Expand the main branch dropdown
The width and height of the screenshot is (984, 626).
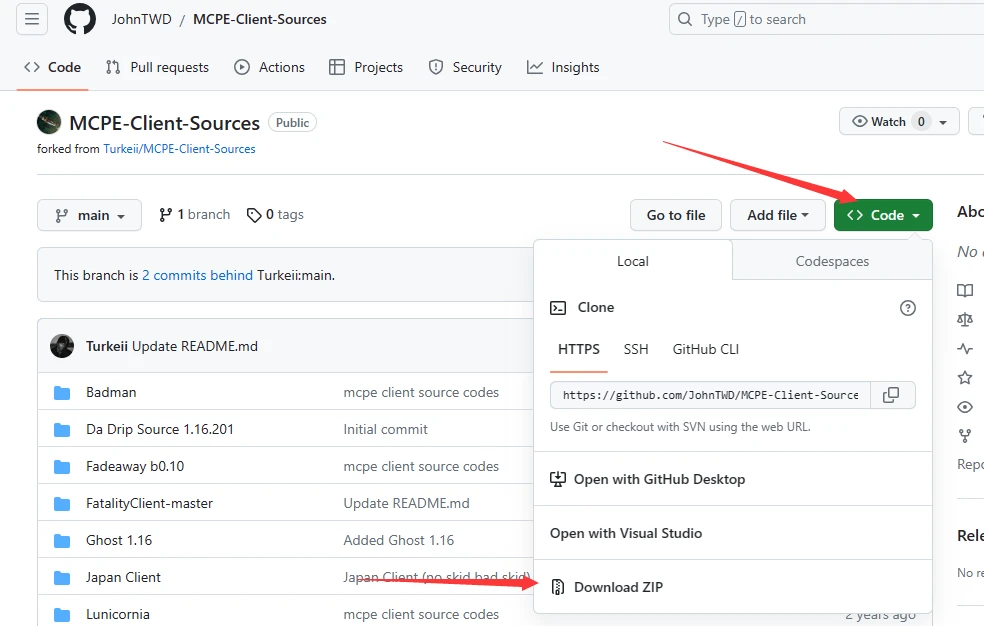pyautogui.click(x=89, y=216)
